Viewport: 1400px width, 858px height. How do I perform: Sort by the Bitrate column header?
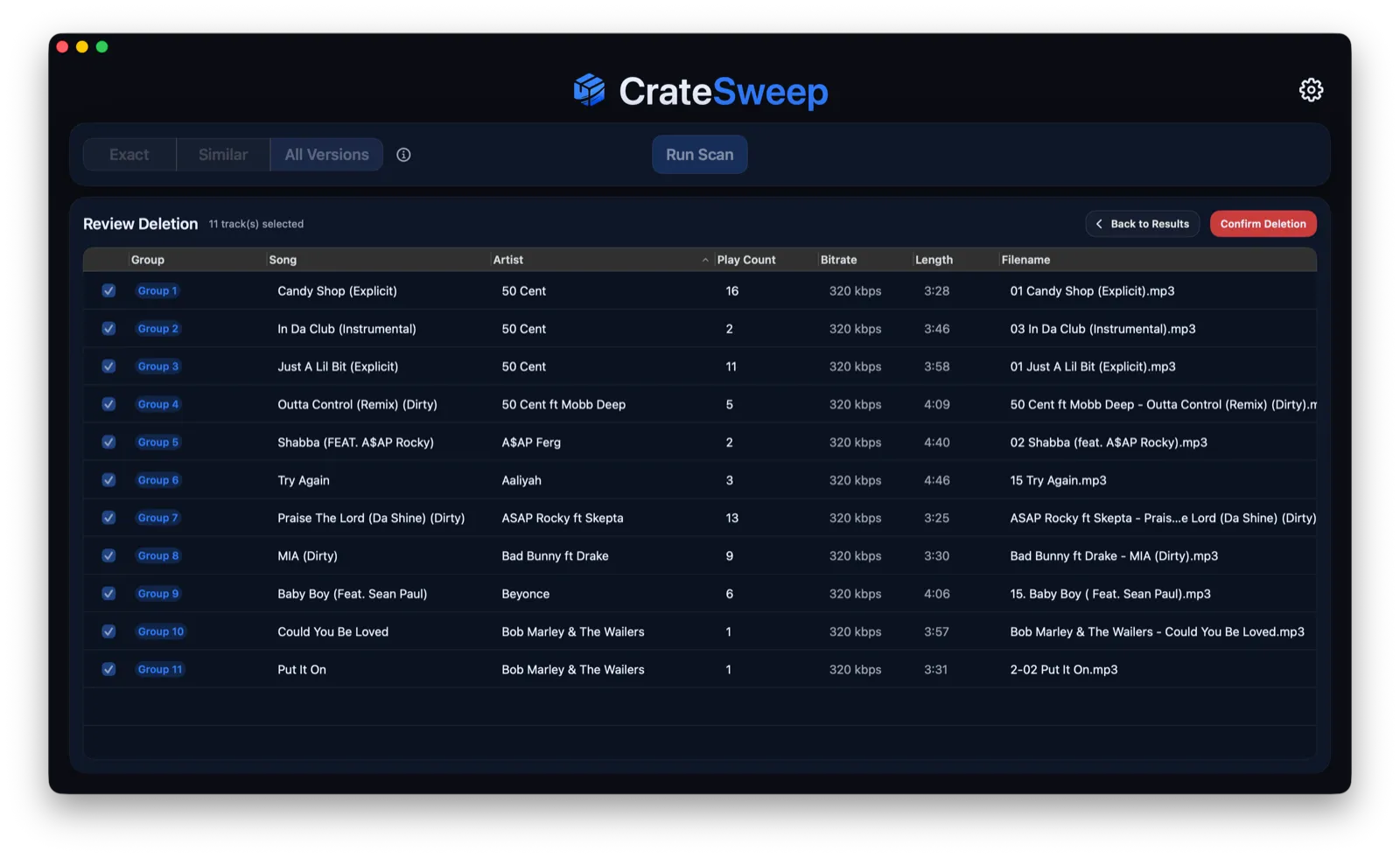coord(838,260)
